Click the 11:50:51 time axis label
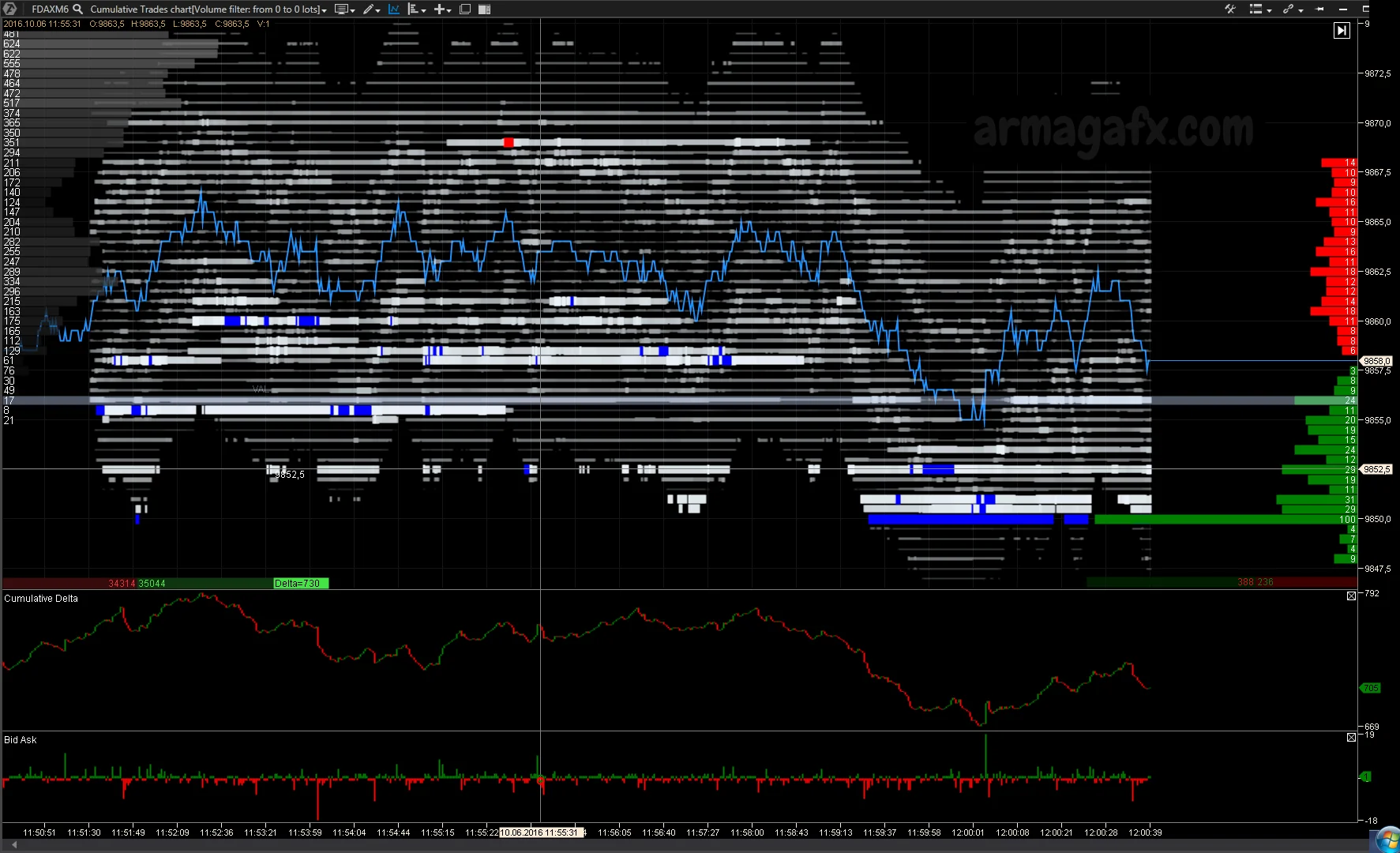 pyautogui.click(x=39, y=832)
